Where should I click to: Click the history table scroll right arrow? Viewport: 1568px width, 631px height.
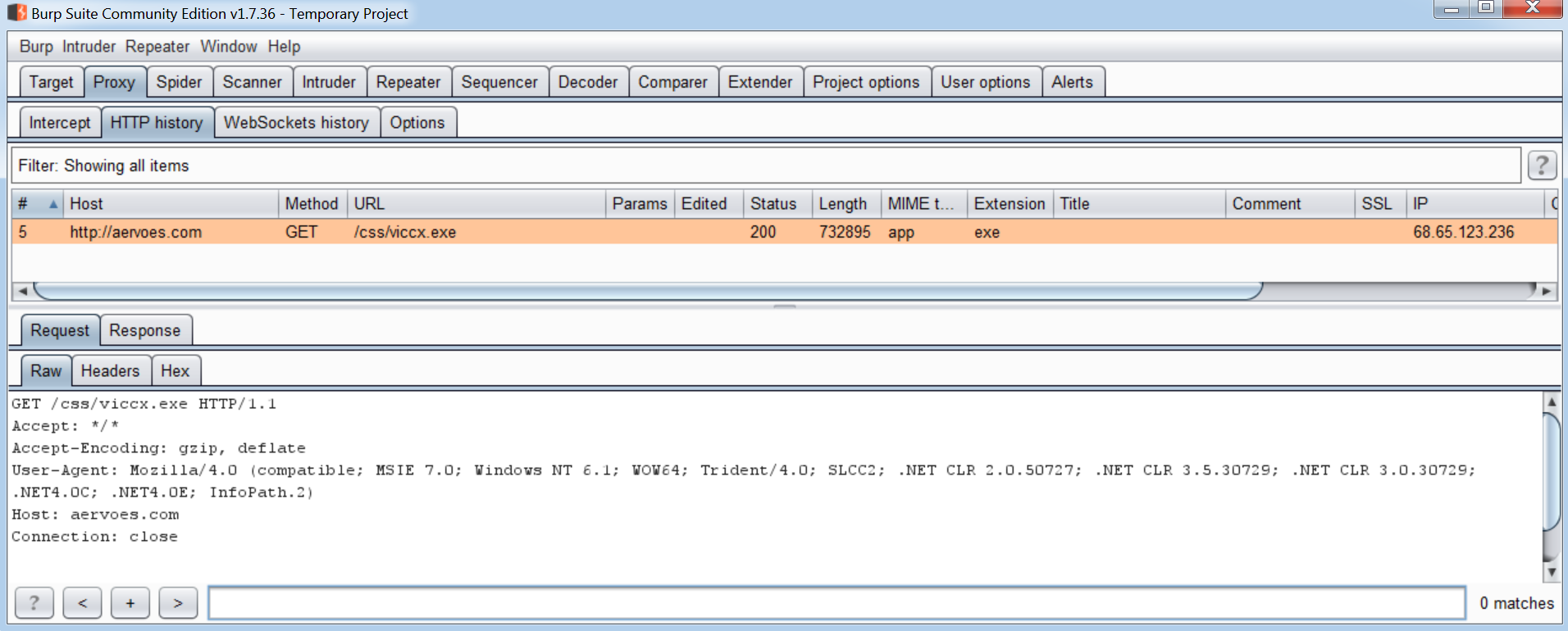[x=1547, y=291]
